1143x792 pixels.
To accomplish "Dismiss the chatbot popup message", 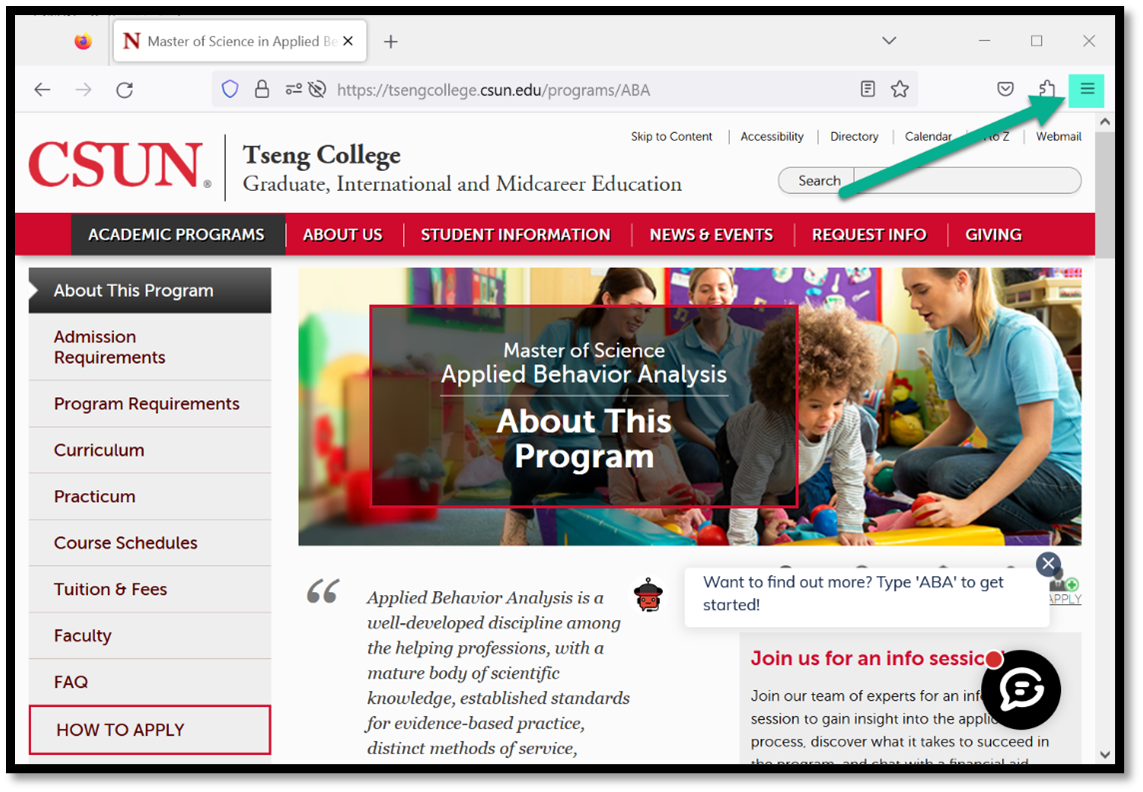I will [x=1047, y=564].
